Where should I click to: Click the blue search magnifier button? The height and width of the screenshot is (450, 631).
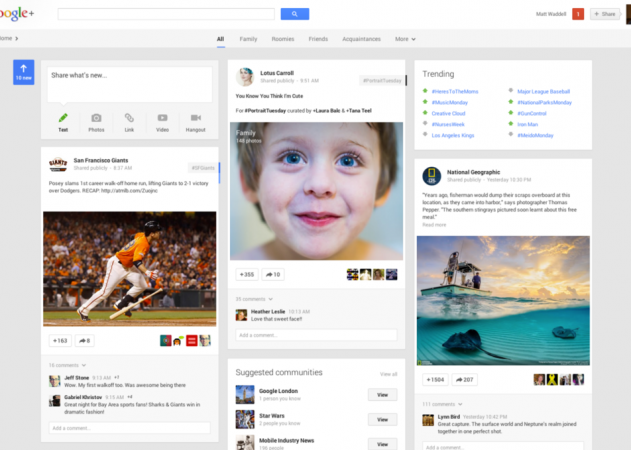[x=294, y=14]
